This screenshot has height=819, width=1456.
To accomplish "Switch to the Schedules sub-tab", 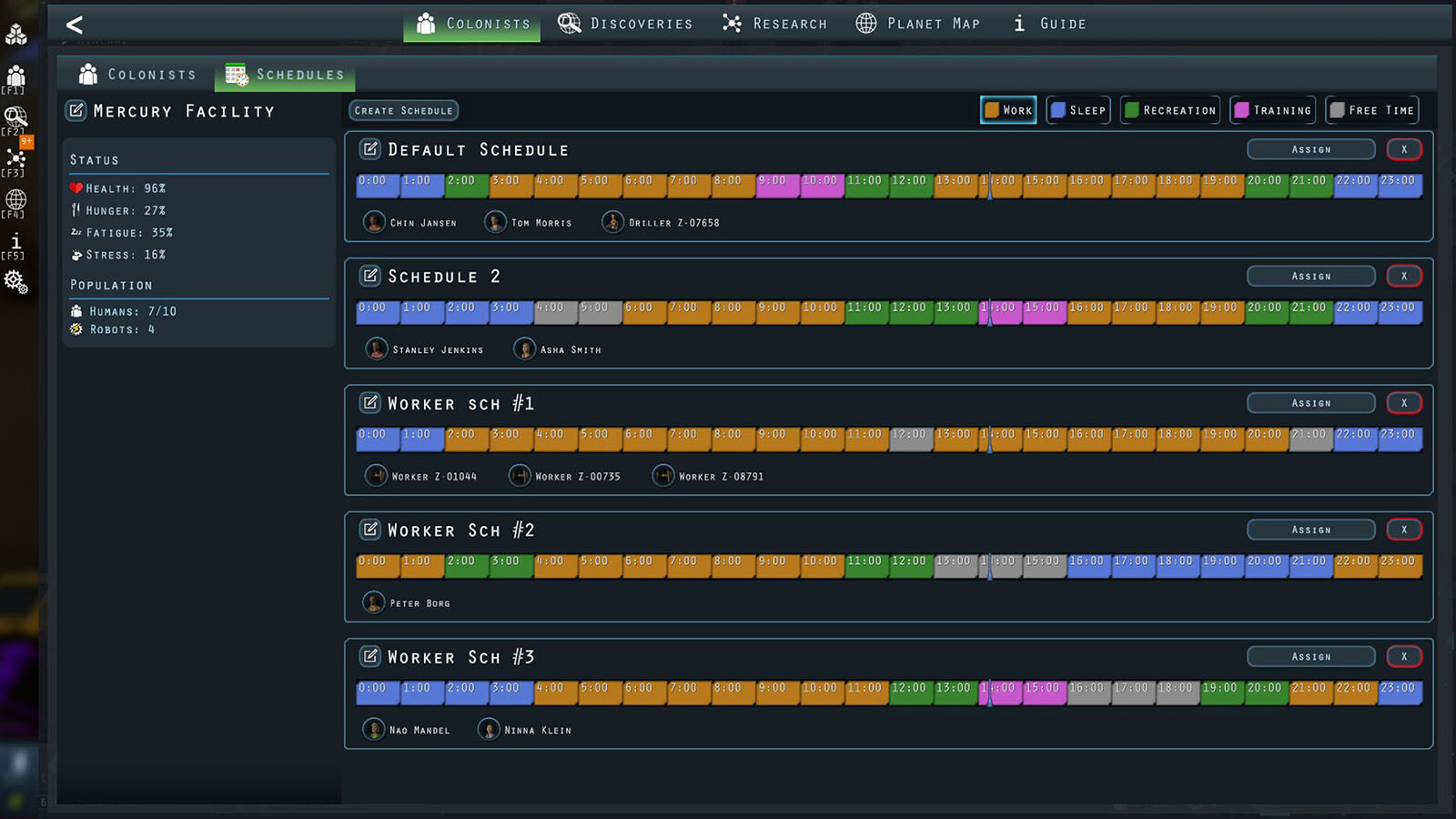I will click(285, 75).
